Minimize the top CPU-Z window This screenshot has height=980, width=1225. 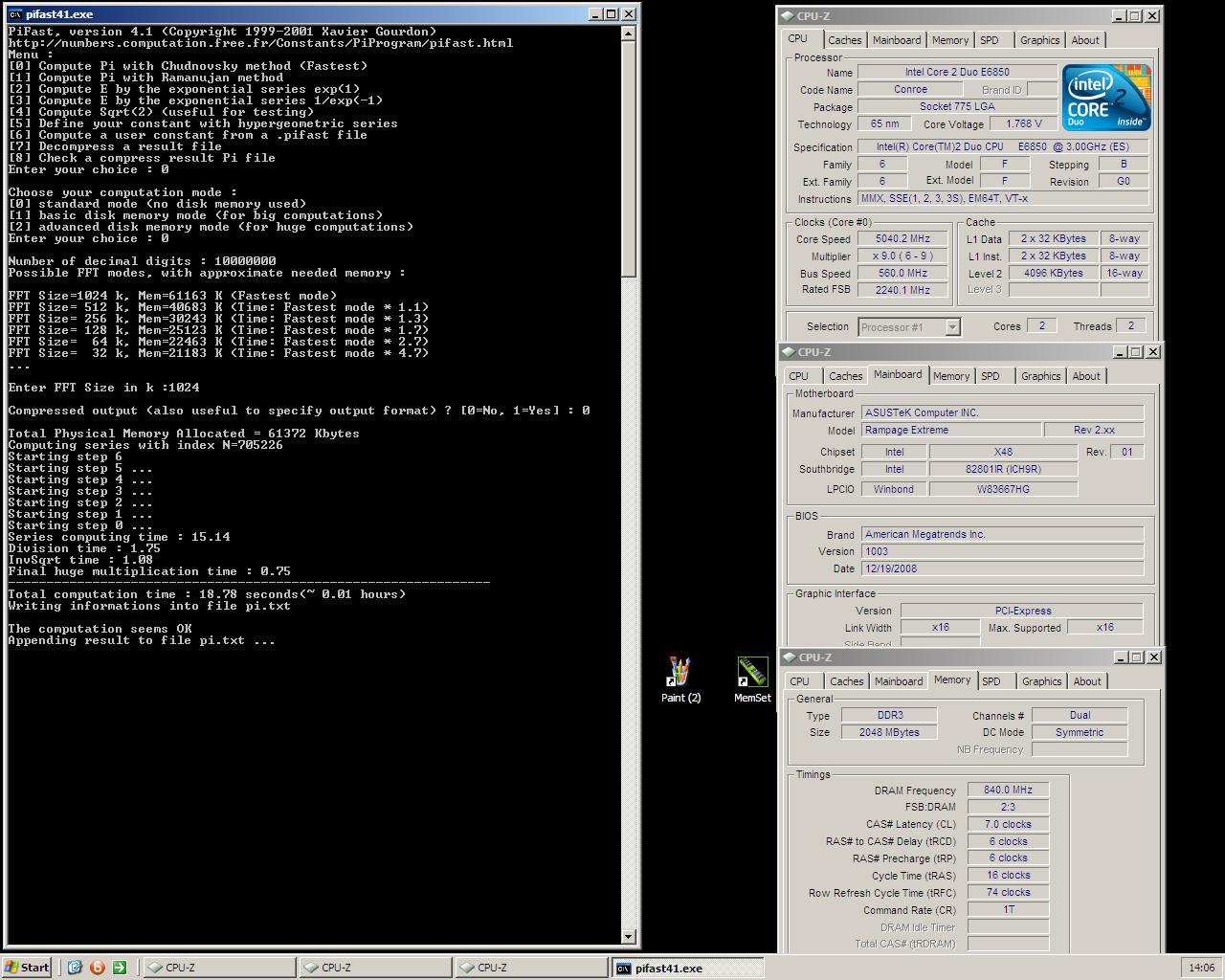tap(1118, 15)
